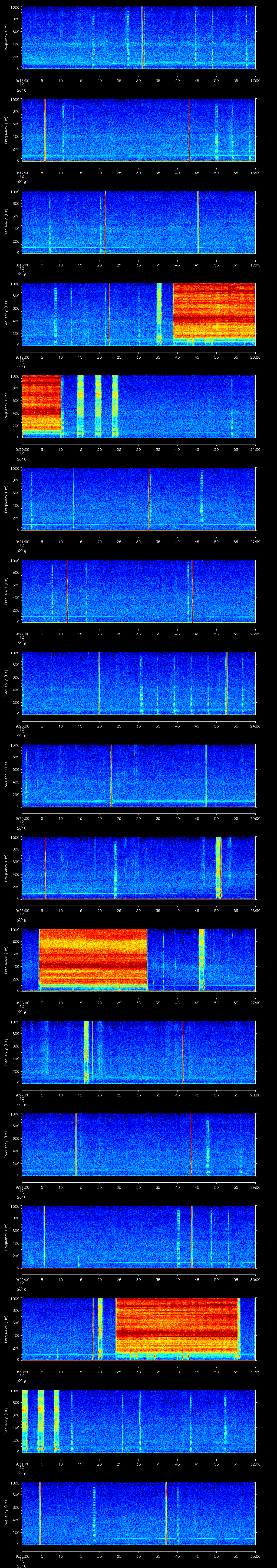Image resolution: width=277 pixels, height=1568 pixels.
Task: Click the 9:29:00 start time label
Action: 22,1279
